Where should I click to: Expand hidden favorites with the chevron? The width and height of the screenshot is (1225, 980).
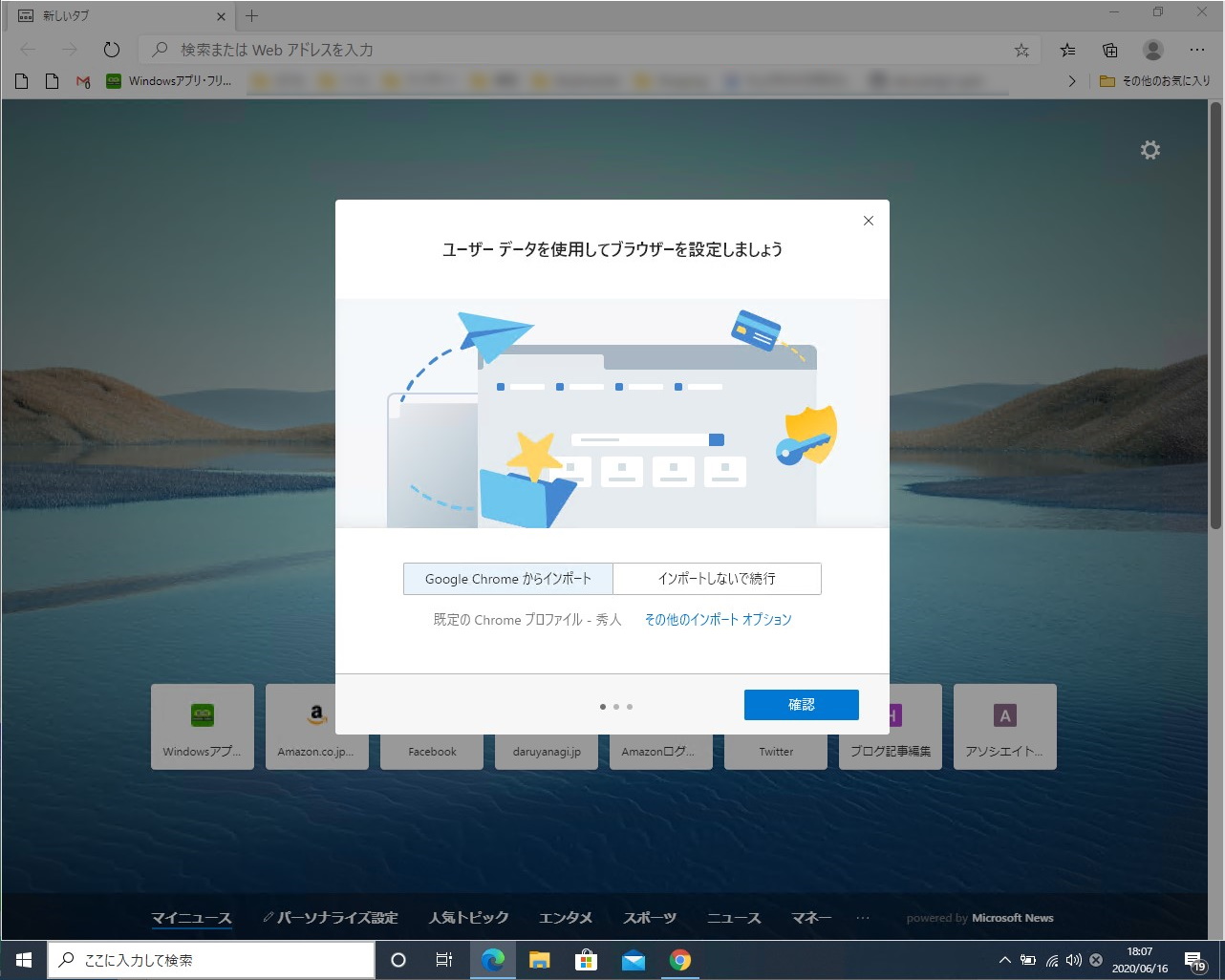coord(1071,81)
